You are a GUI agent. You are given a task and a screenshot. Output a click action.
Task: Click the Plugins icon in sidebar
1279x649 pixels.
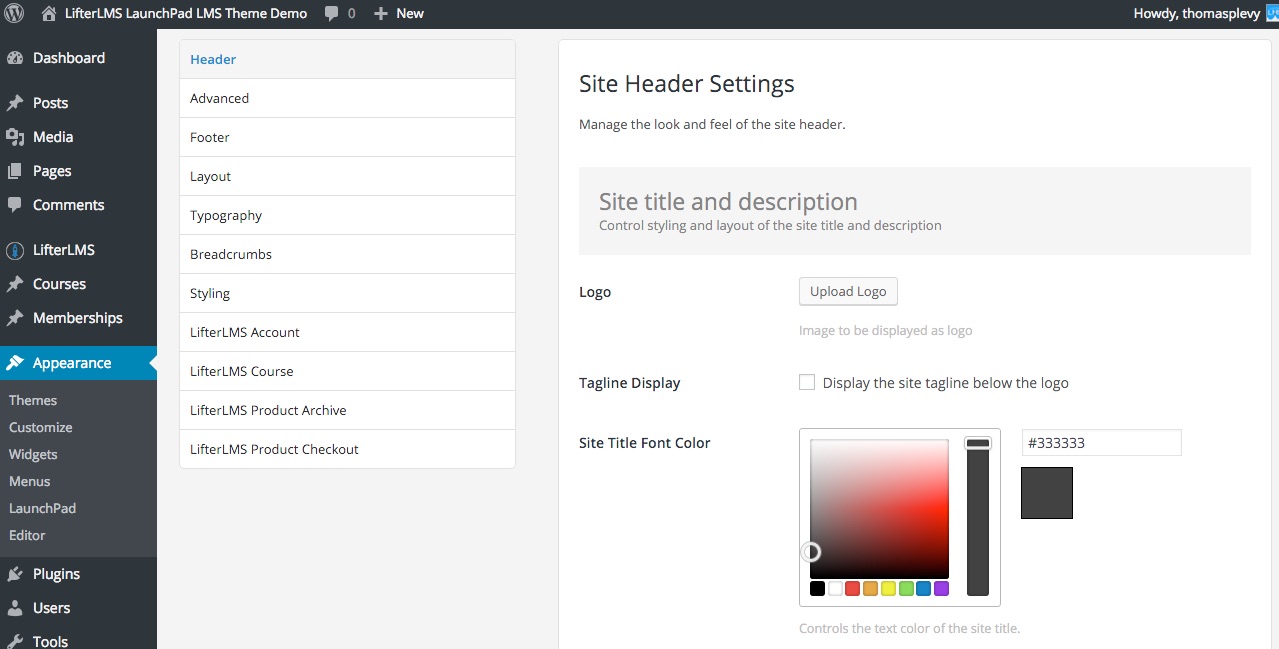(22, 573)
